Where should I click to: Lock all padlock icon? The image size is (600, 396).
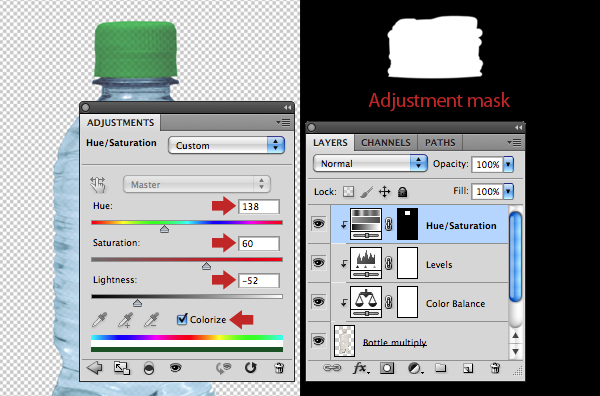point(402,192)
